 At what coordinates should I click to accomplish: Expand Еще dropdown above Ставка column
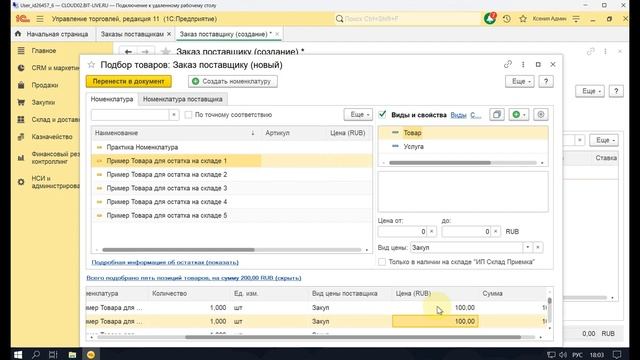(x=604, y=140)
